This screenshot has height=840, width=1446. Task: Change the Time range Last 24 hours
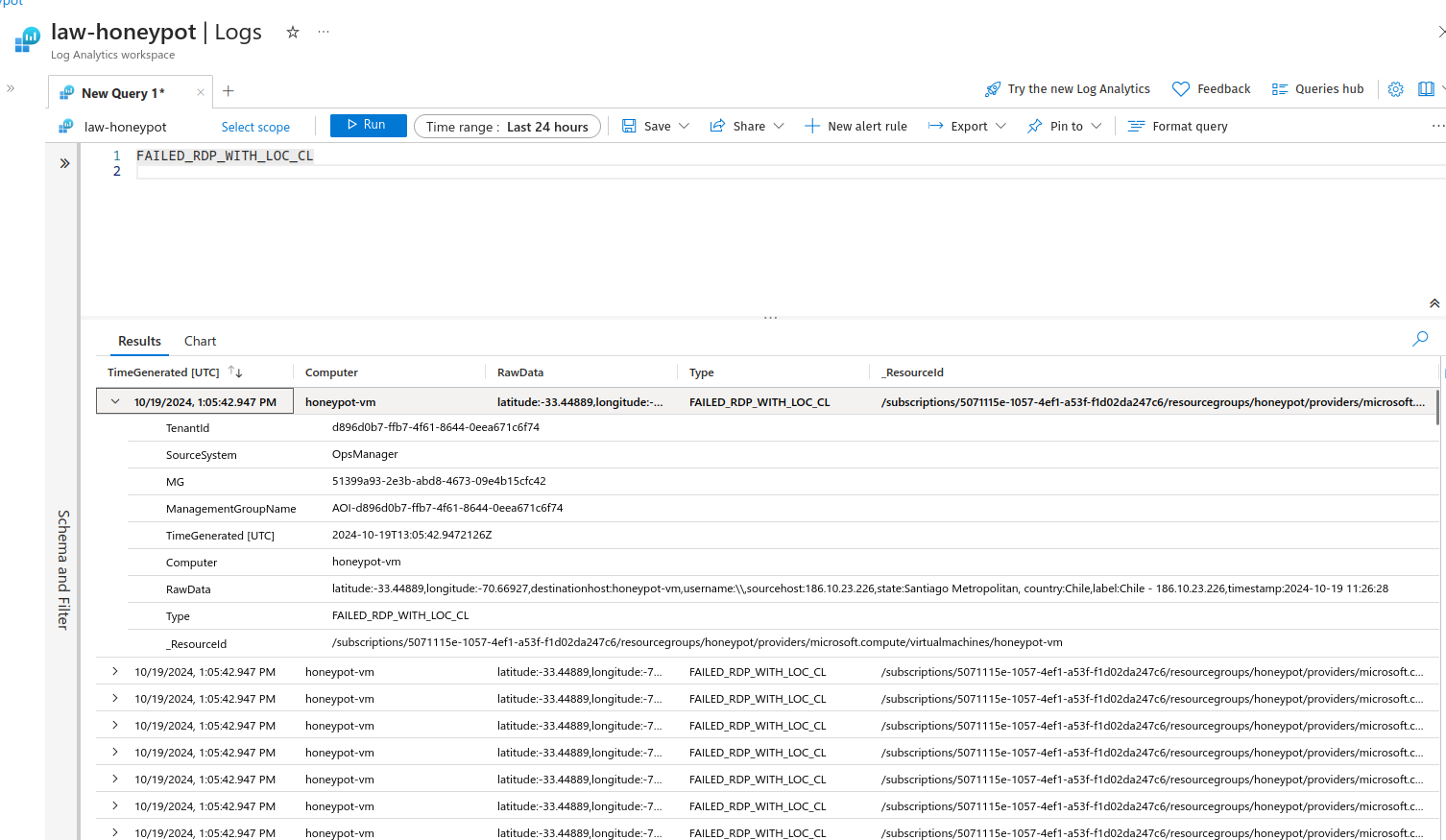pyautogui.click(x=507, y=127)
